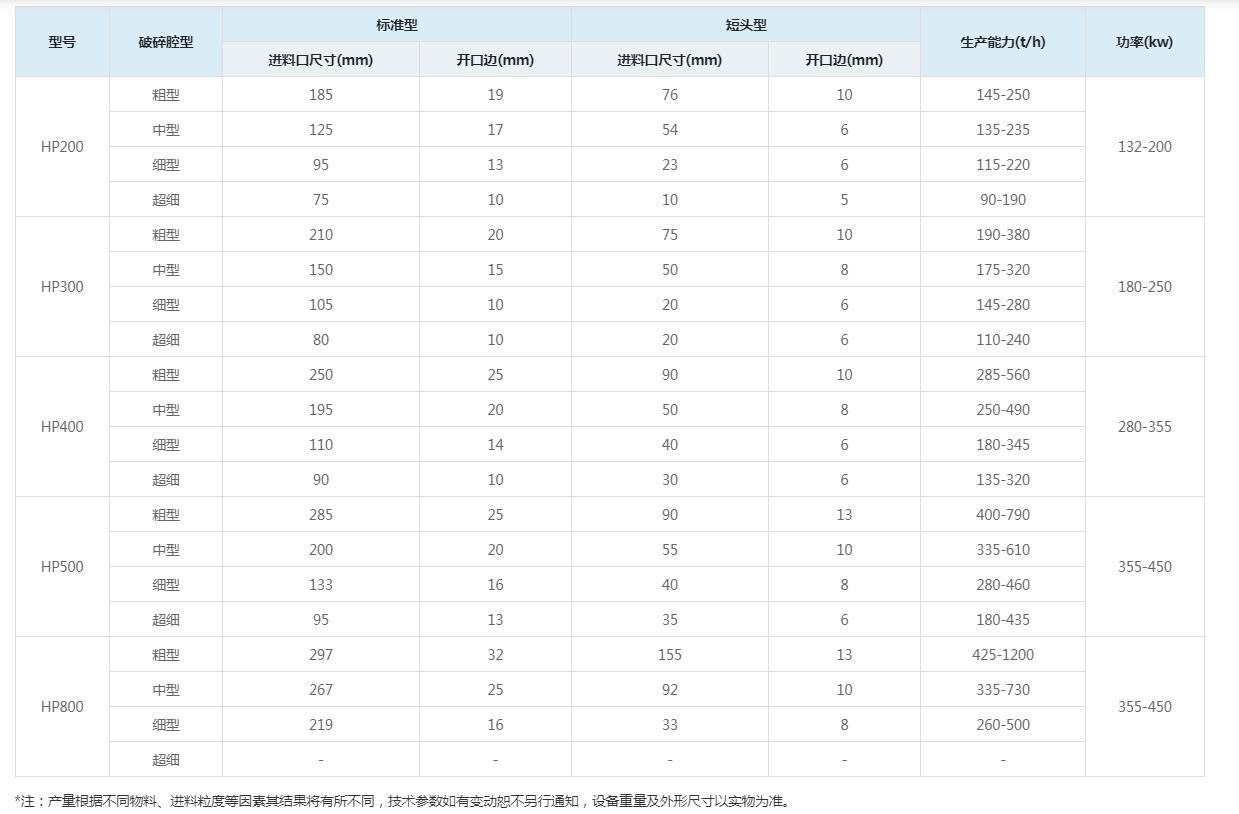
Task: Click capacity value 285-560
Action: click(1003, 375)
